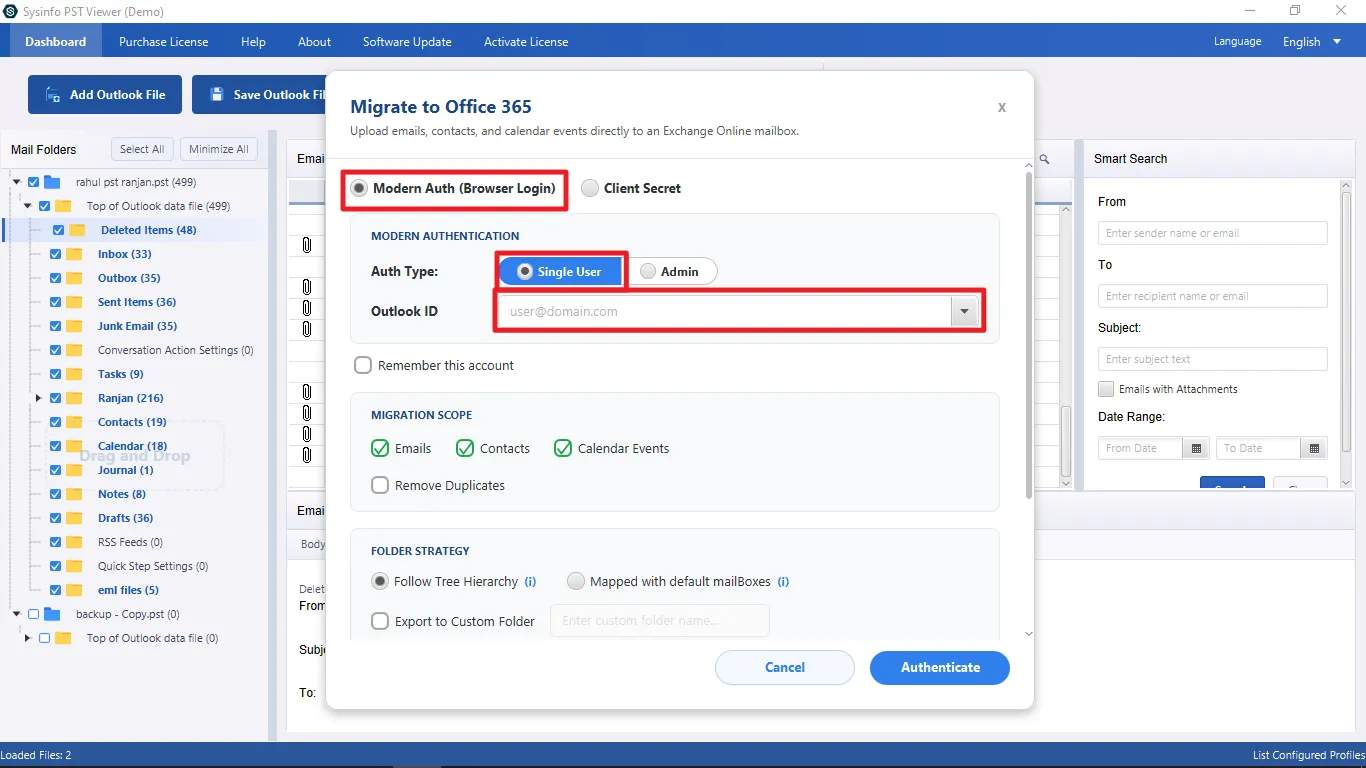Click the info icon beside Mapped with default mailBoxes
Screen dimensions: 1366x768
[x=783, y=581]
